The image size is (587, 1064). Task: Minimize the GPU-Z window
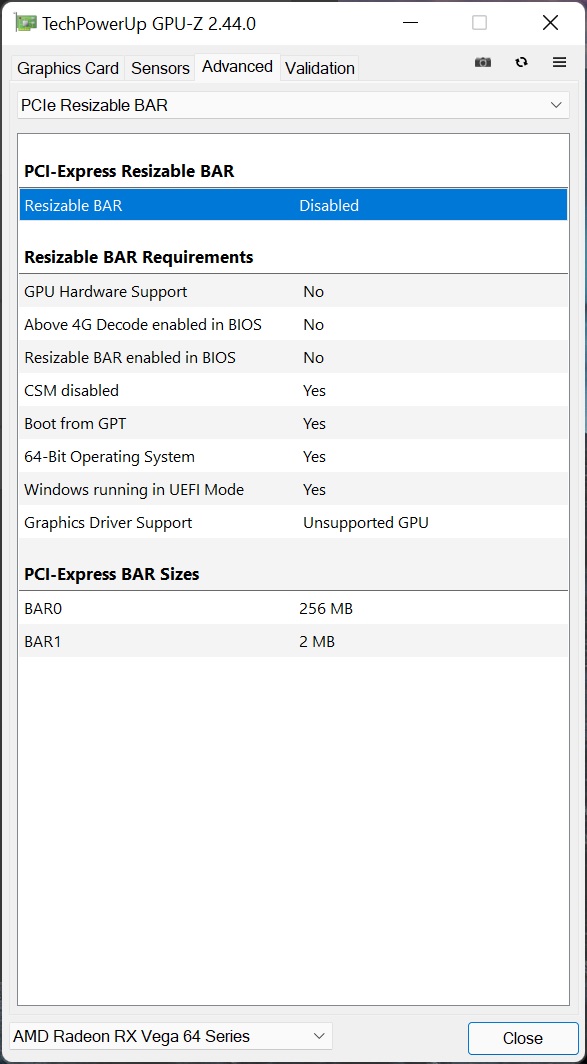click(410, 23)
